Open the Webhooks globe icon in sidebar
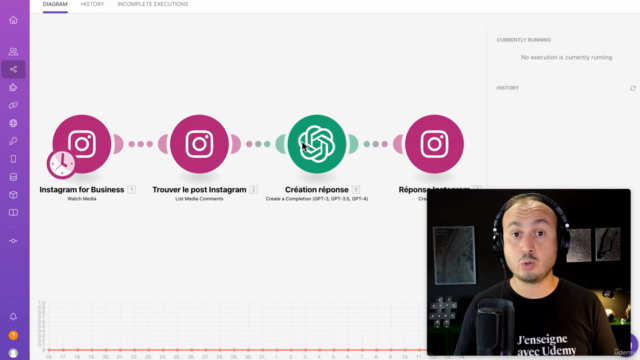 pos(13,123)
